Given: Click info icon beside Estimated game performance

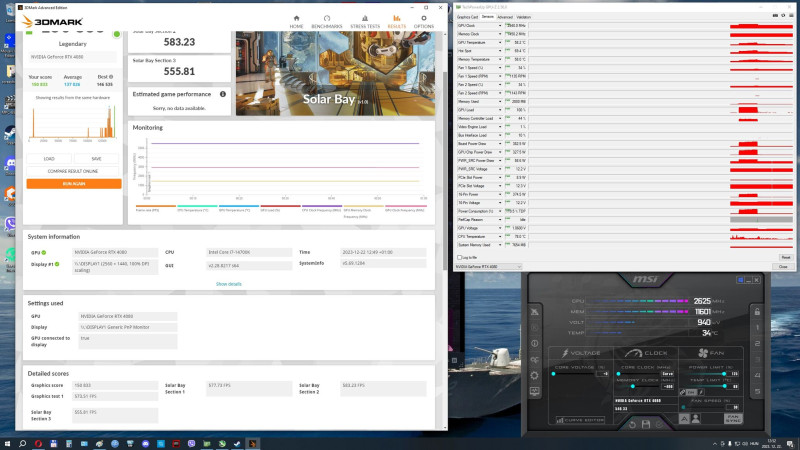Looking at the screenshot, I should [222, 94].
